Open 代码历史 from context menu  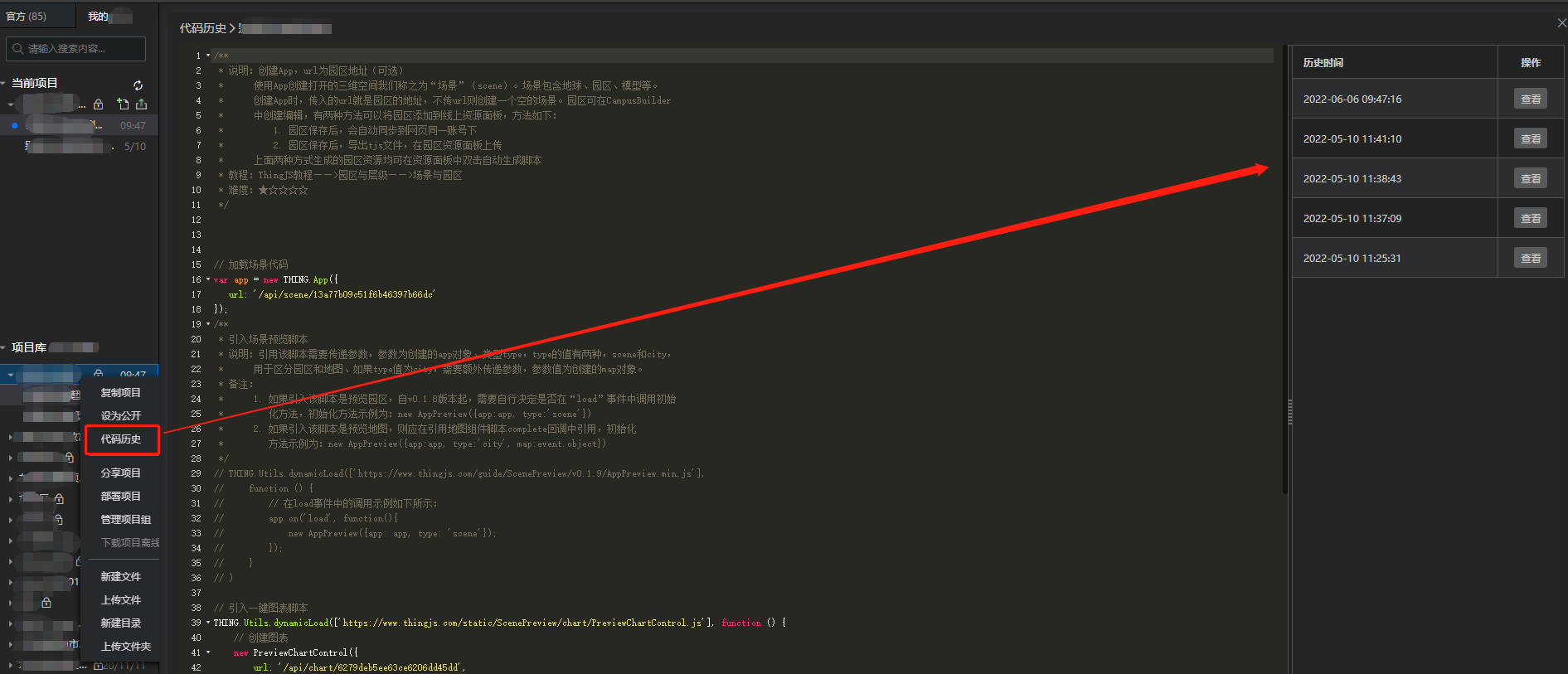121,439
